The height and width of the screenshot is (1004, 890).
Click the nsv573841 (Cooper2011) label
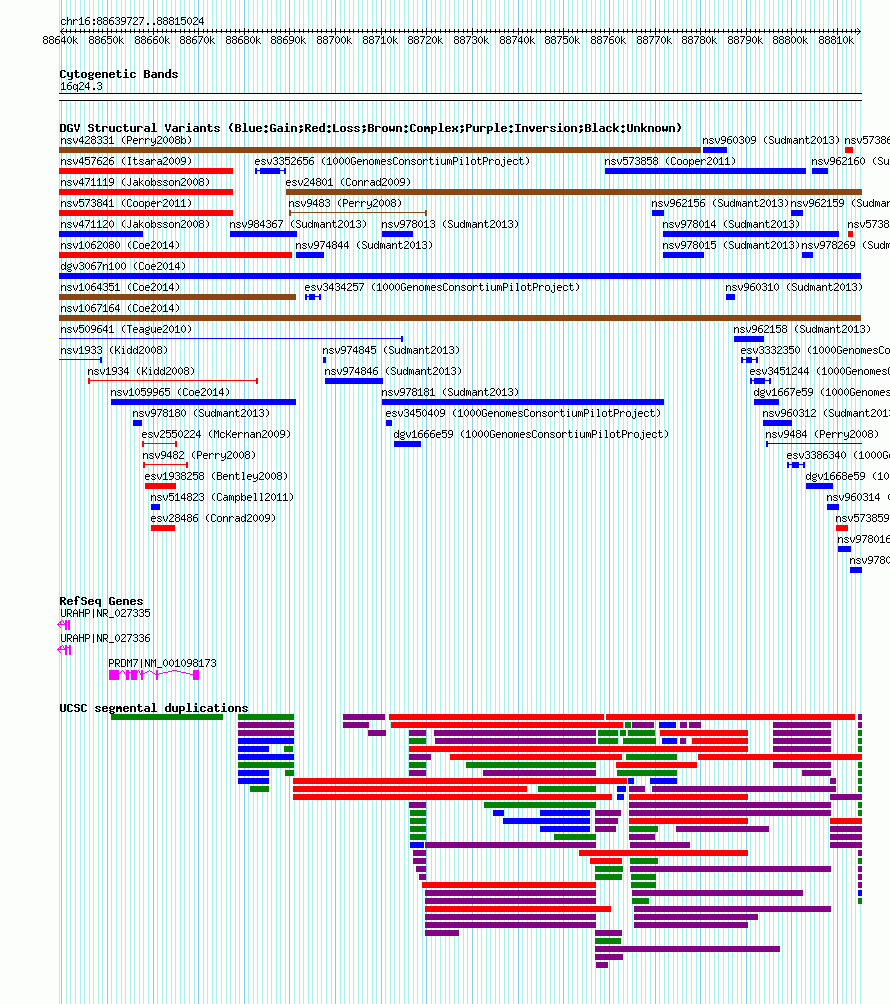[x=126, y=204]
